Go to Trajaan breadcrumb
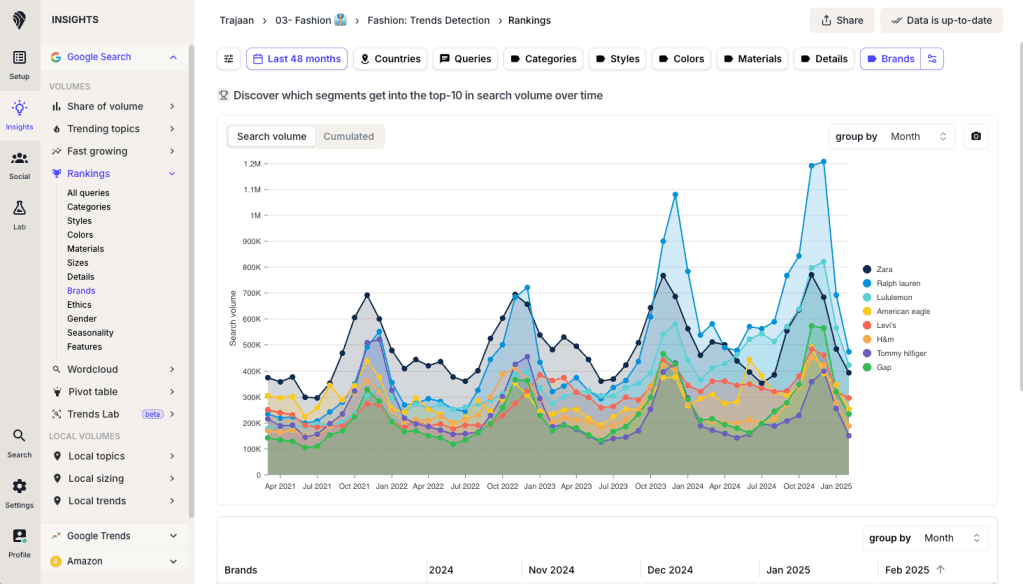The height and width of the screenshot is (584, 1023). tap(237, 20)
